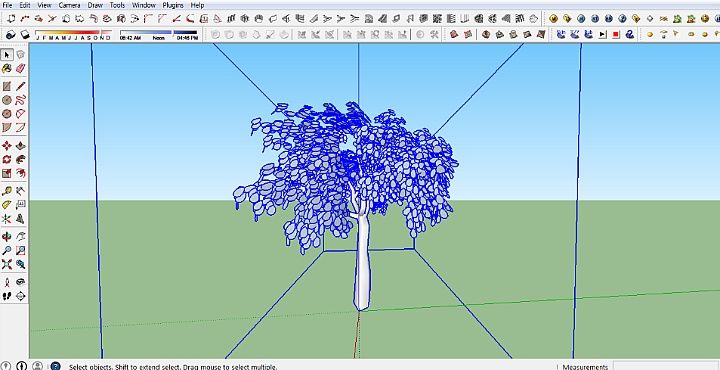Viewport: 720px width, 370px height.
Task: Pick the Zoom Window tool
Action: click(x=20, y=251)
